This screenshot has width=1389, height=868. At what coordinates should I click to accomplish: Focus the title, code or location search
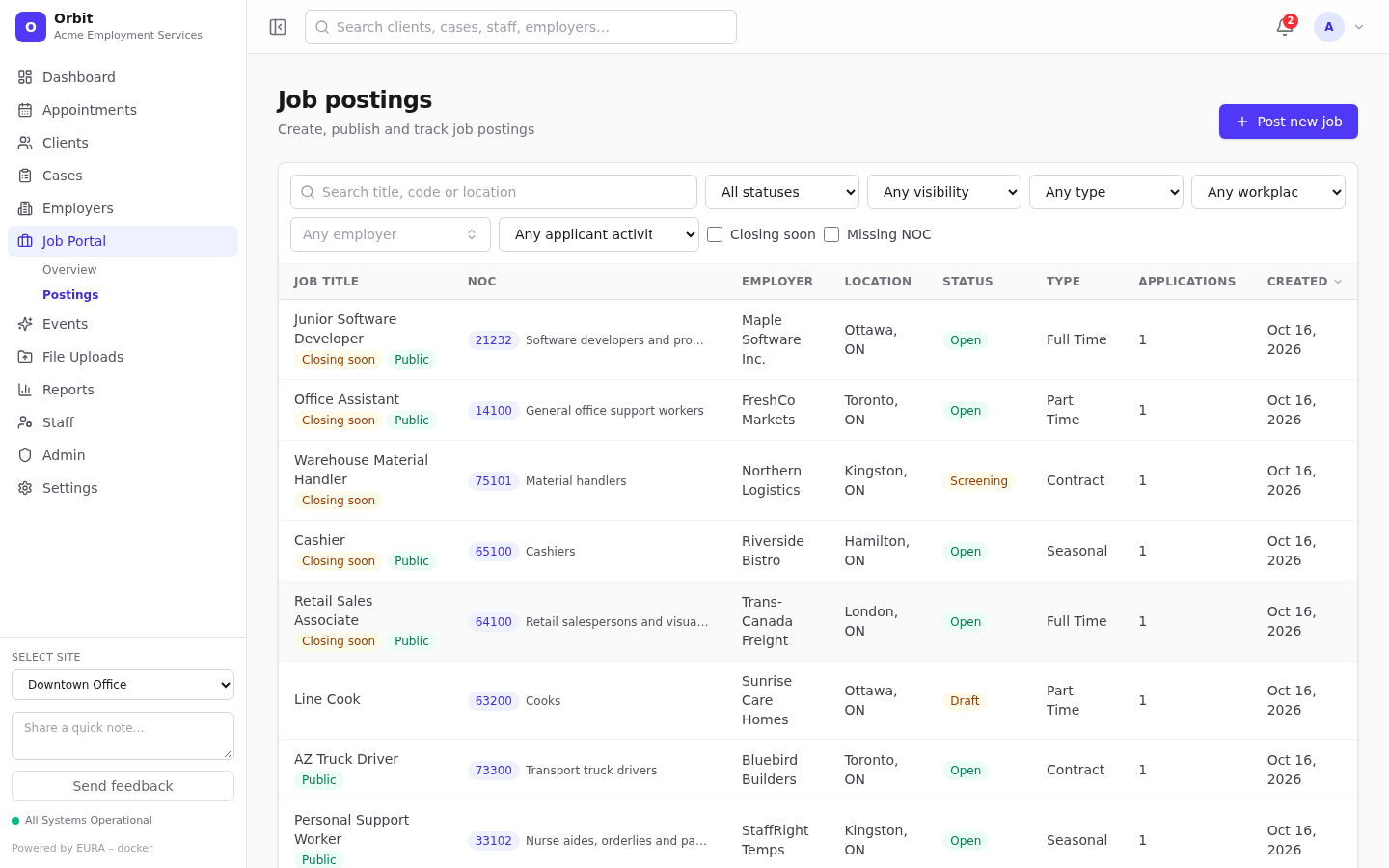494,192
